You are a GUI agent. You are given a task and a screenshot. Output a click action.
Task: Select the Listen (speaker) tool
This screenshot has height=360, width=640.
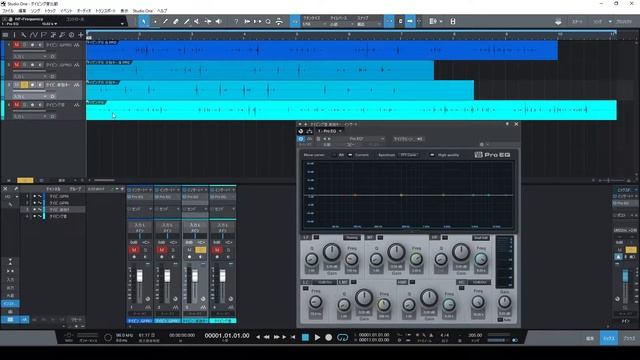coord(218,21)
